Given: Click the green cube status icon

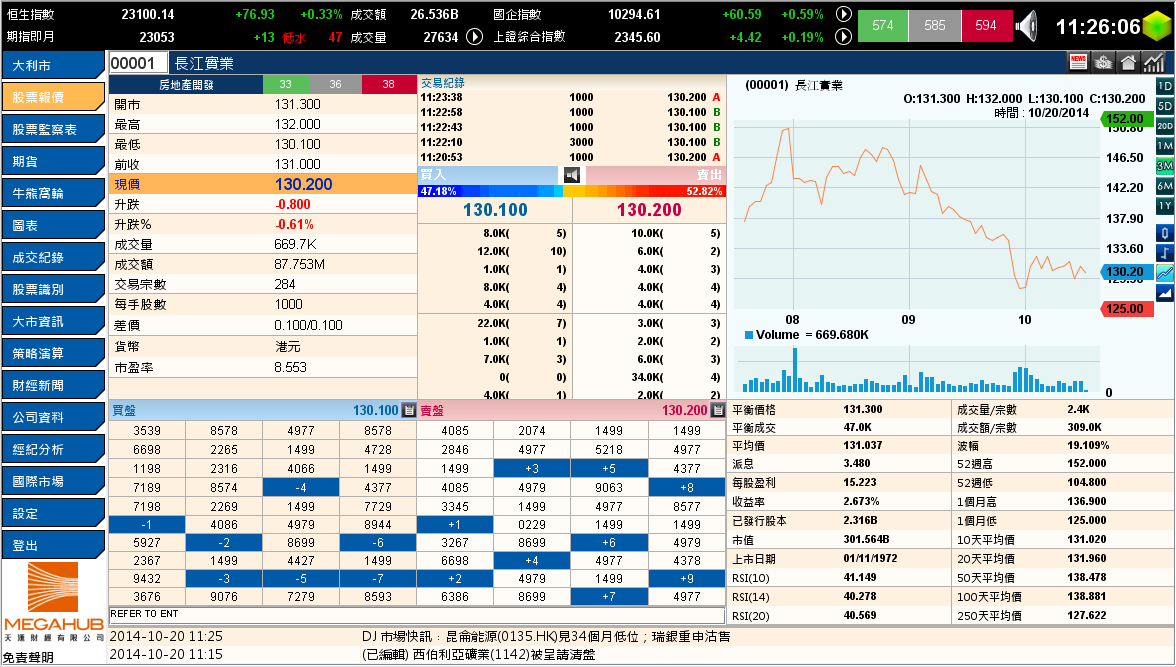Looking at the screenshot, I should point(1156,26).
